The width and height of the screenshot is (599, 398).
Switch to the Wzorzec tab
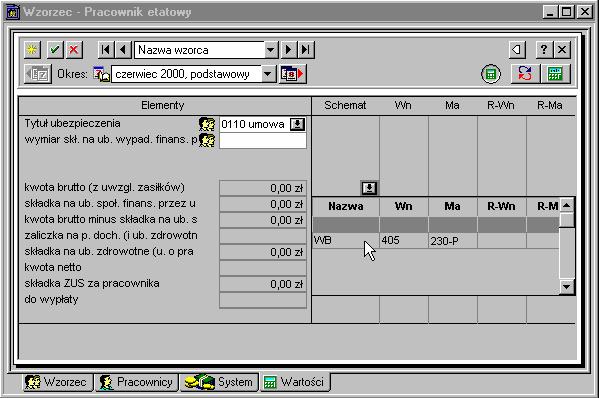pos(57,382)
